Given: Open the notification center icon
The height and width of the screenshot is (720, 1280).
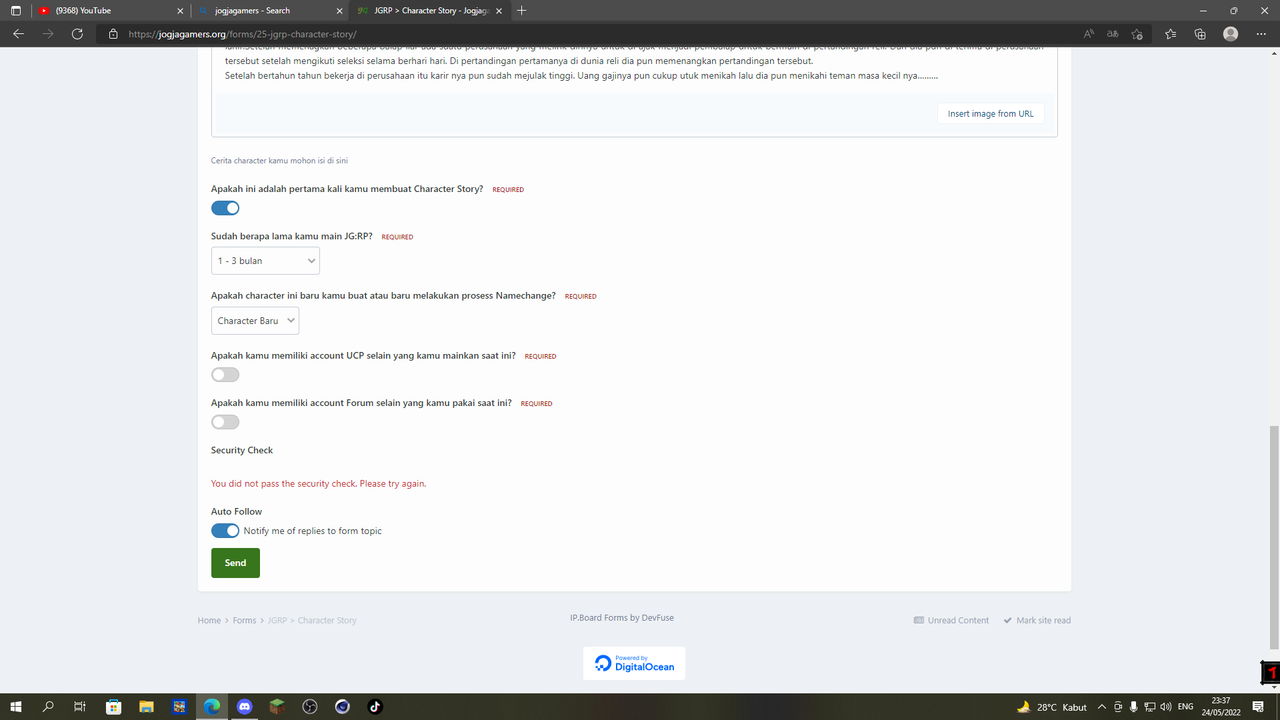Looking at the screenshot, I should (1258, 707).
